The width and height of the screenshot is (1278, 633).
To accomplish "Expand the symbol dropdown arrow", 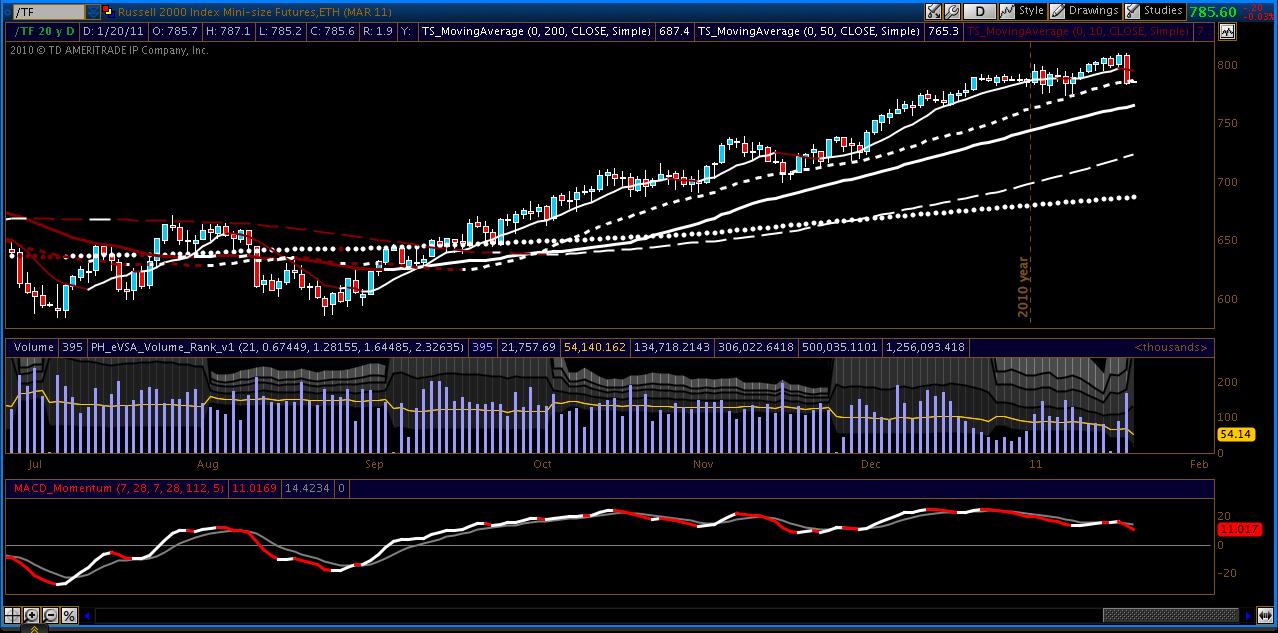I will point(92,12).
